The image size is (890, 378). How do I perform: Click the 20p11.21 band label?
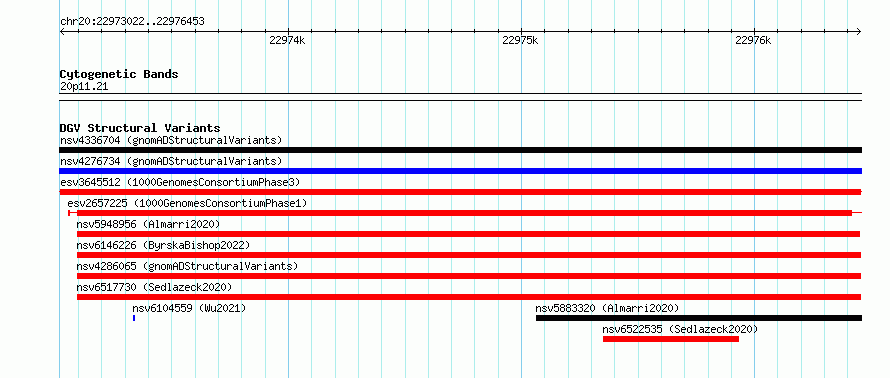point(84,87)
